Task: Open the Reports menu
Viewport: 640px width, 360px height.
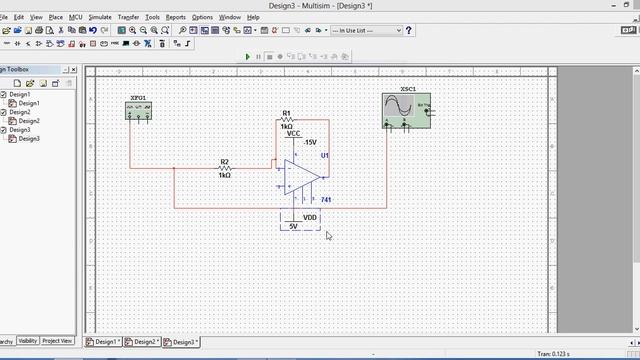Action: [x=176, y=17]
